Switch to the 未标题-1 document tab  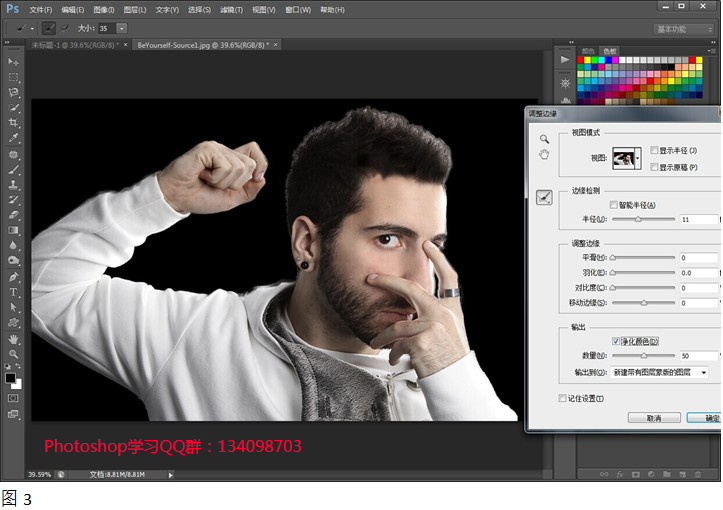tap(75, 45)
